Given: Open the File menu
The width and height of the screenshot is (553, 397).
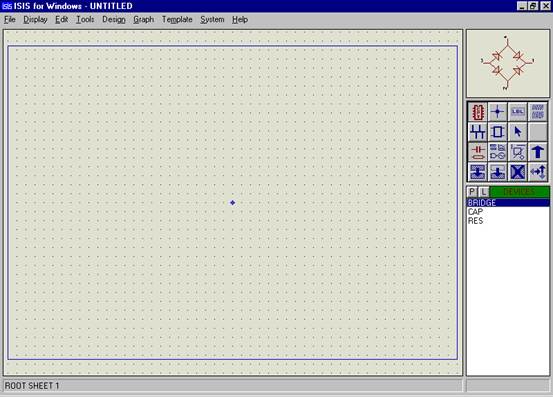Looking at the screenshot, I should pos(10,20).
